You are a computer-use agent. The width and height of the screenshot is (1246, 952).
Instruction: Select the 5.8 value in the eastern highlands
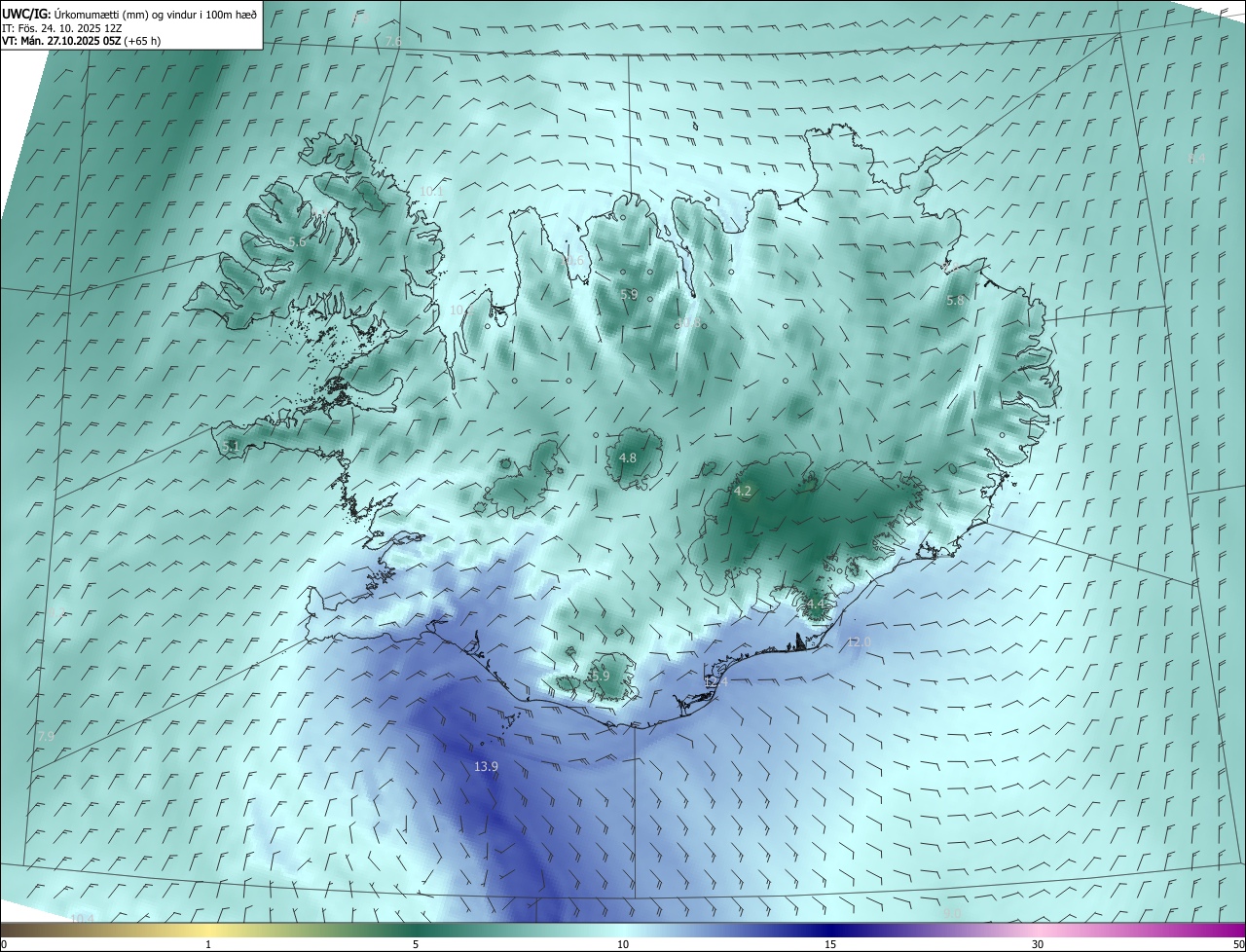coord(955,301)
